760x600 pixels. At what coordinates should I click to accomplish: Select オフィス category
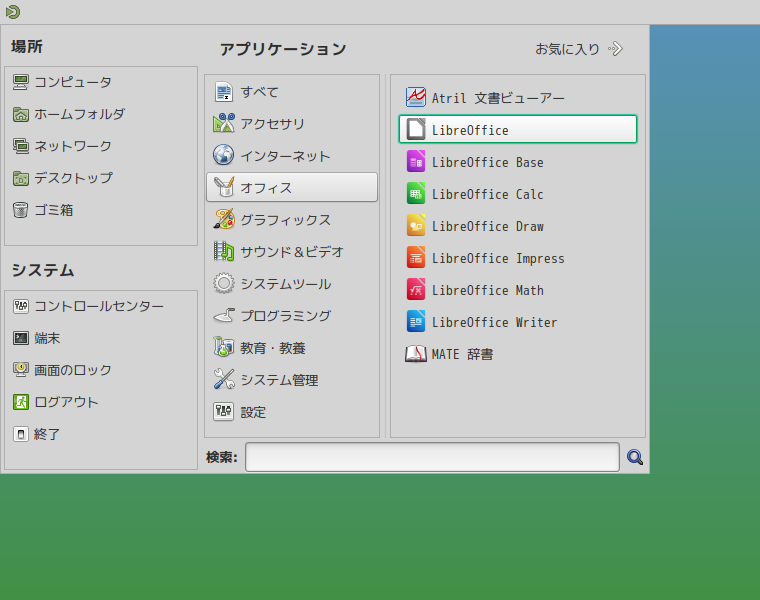tap(292, 187)
